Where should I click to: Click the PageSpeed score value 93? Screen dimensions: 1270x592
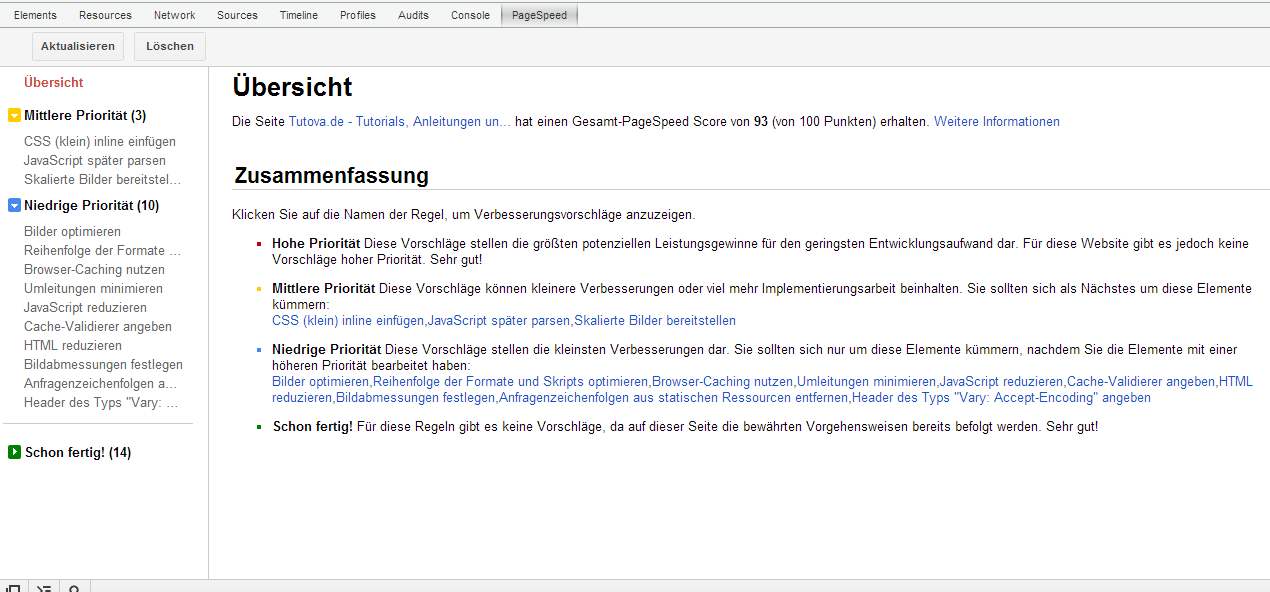[761, 121]
